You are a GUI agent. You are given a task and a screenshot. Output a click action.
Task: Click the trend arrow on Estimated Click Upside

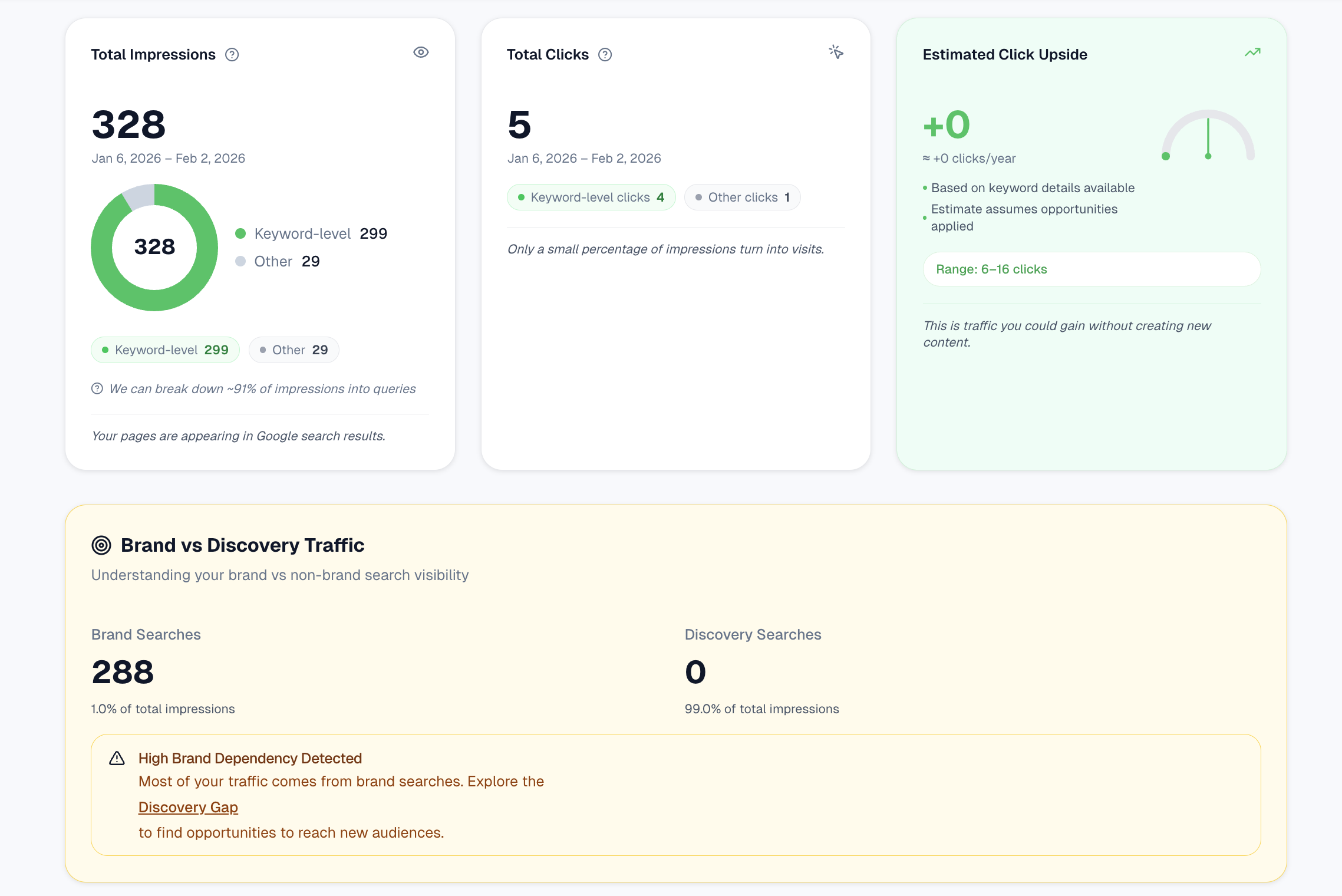click(x=1253, y=52)
